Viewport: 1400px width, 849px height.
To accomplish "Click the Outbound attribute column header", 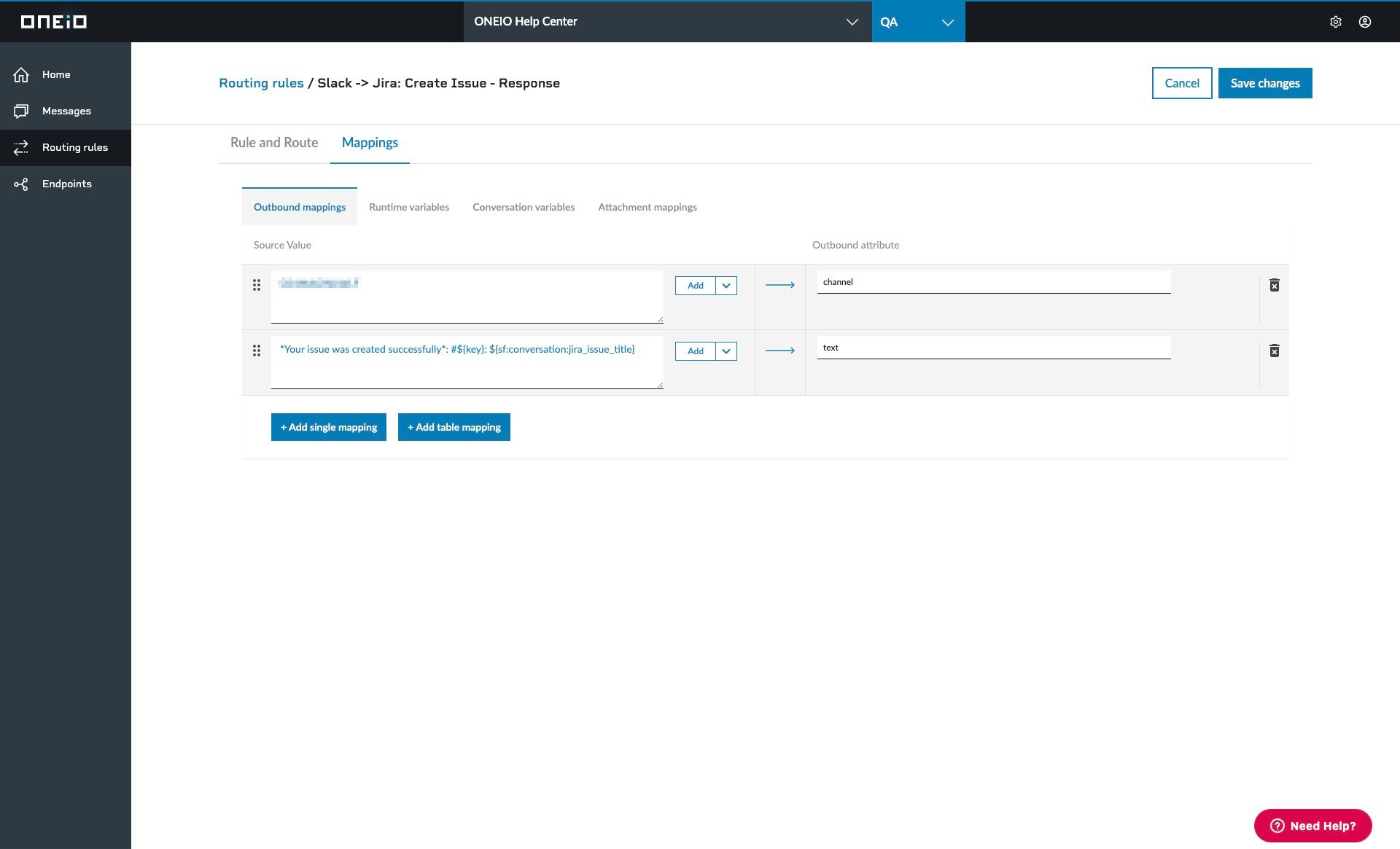I will pyautogui.click(x=855, y=245).
